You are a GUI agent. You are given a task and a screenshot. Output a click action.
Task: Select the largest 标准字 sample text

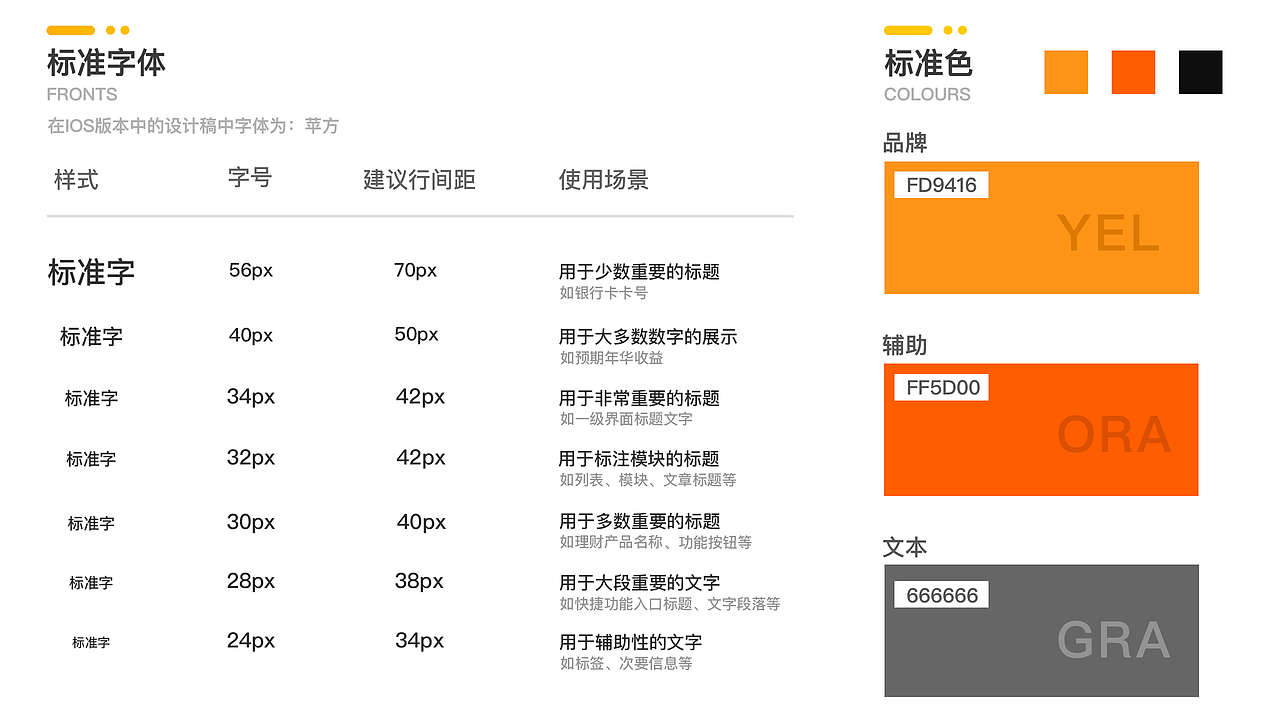(91, 271)
